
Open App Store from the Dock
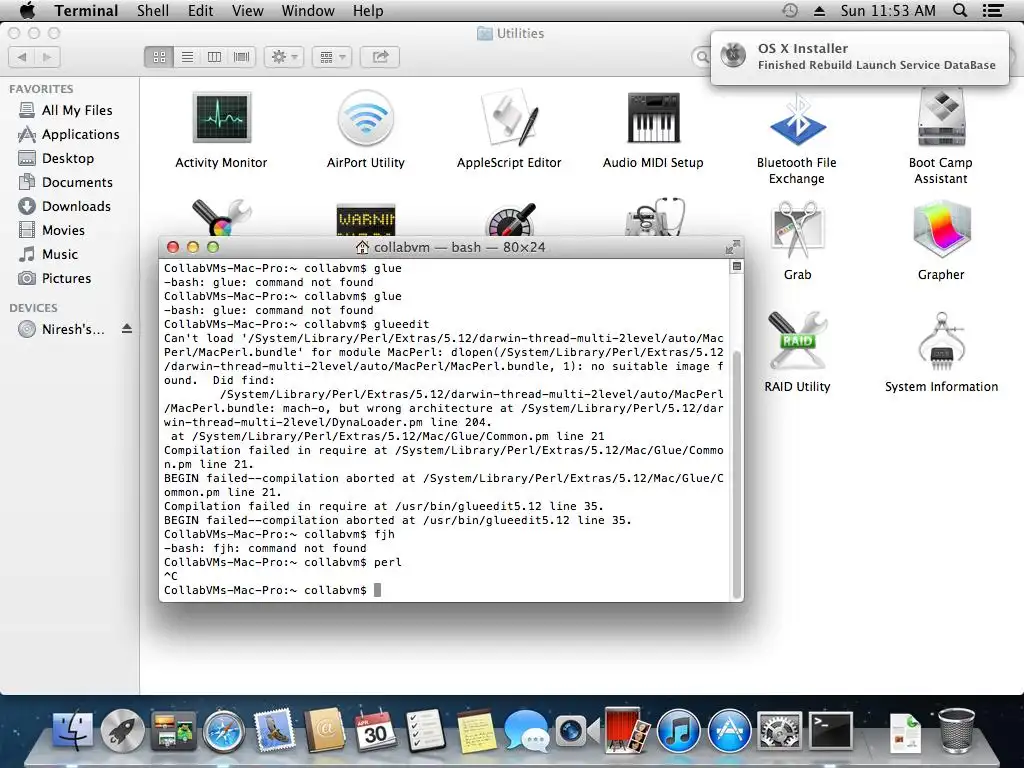click(729, 730)
